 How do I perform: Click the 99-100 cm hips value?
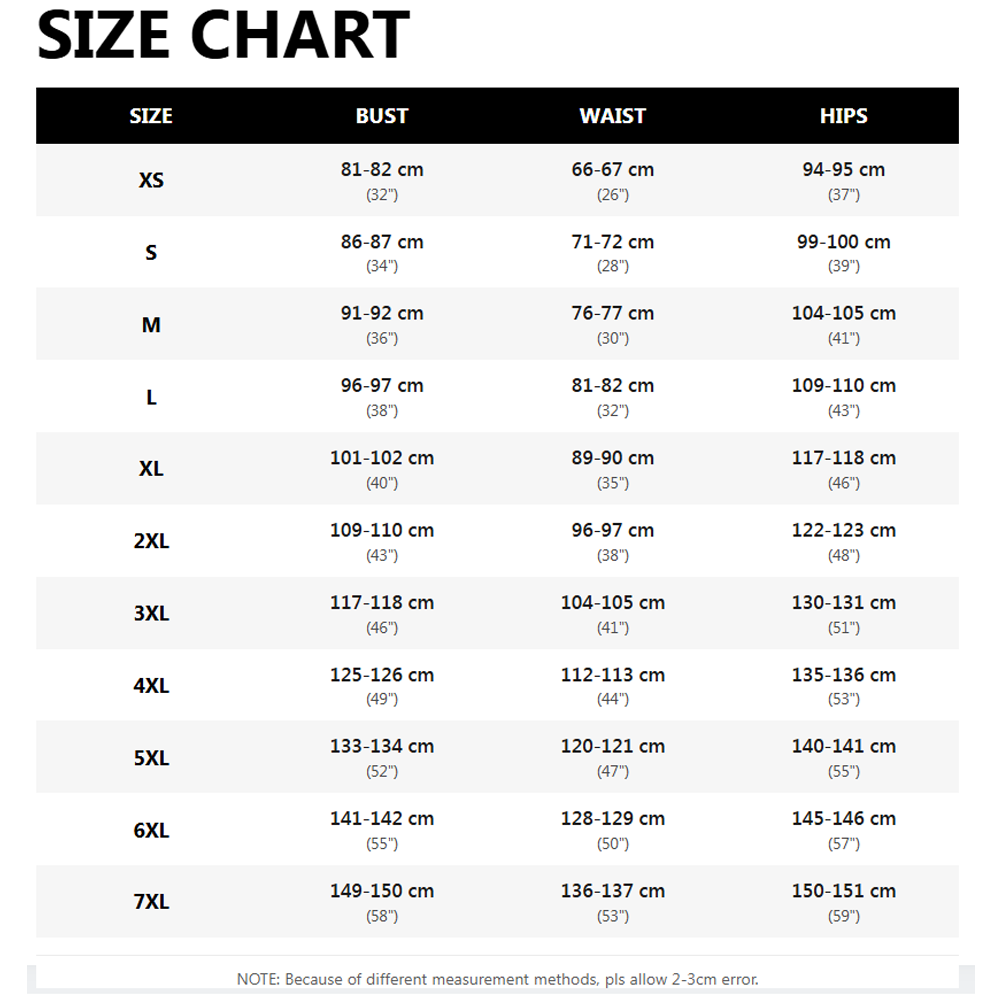click(843, 241)
